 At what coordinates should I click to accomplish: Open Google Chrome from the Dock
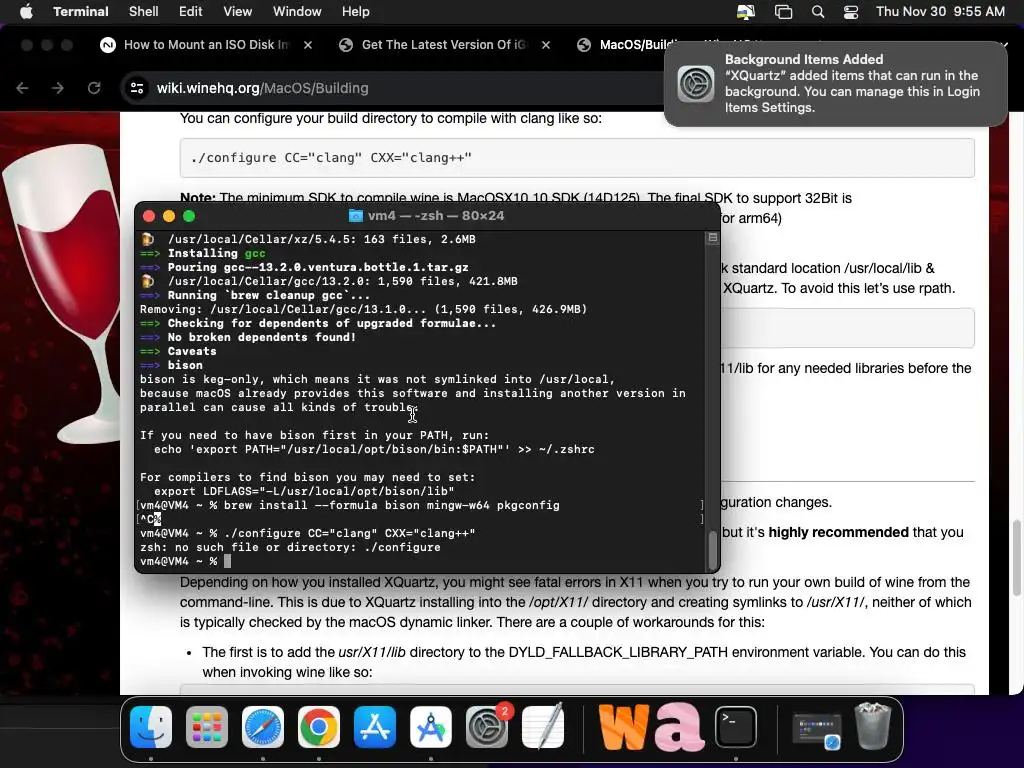[x=319, y=727]
